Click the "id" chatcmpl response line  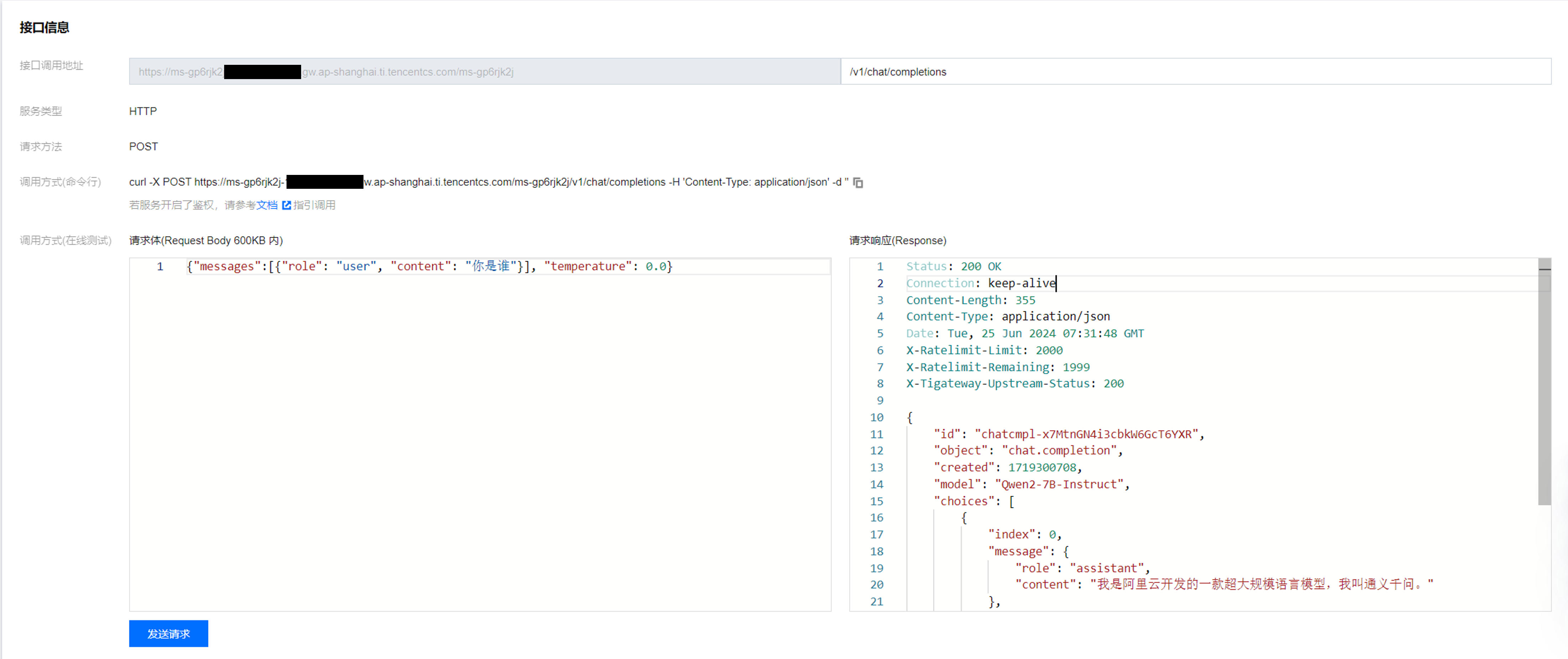pos(1069,434)
